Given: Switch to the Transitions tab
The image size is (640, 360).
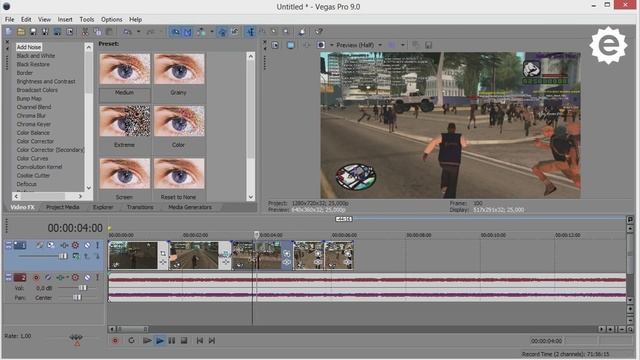Looking at the screenshot, I should (140, 207).
